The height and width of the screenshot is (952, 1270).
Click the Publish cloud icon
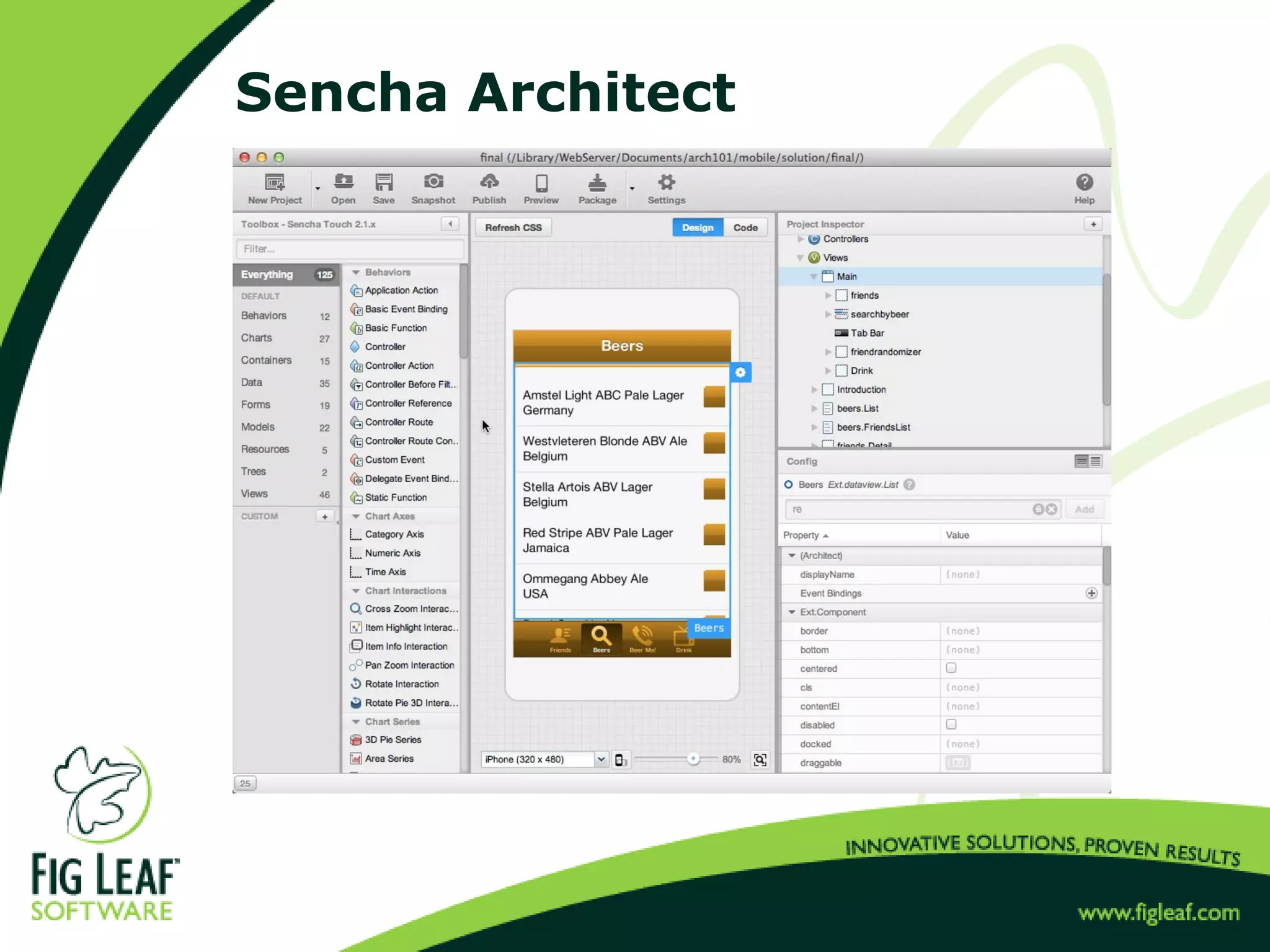[489, 182]
